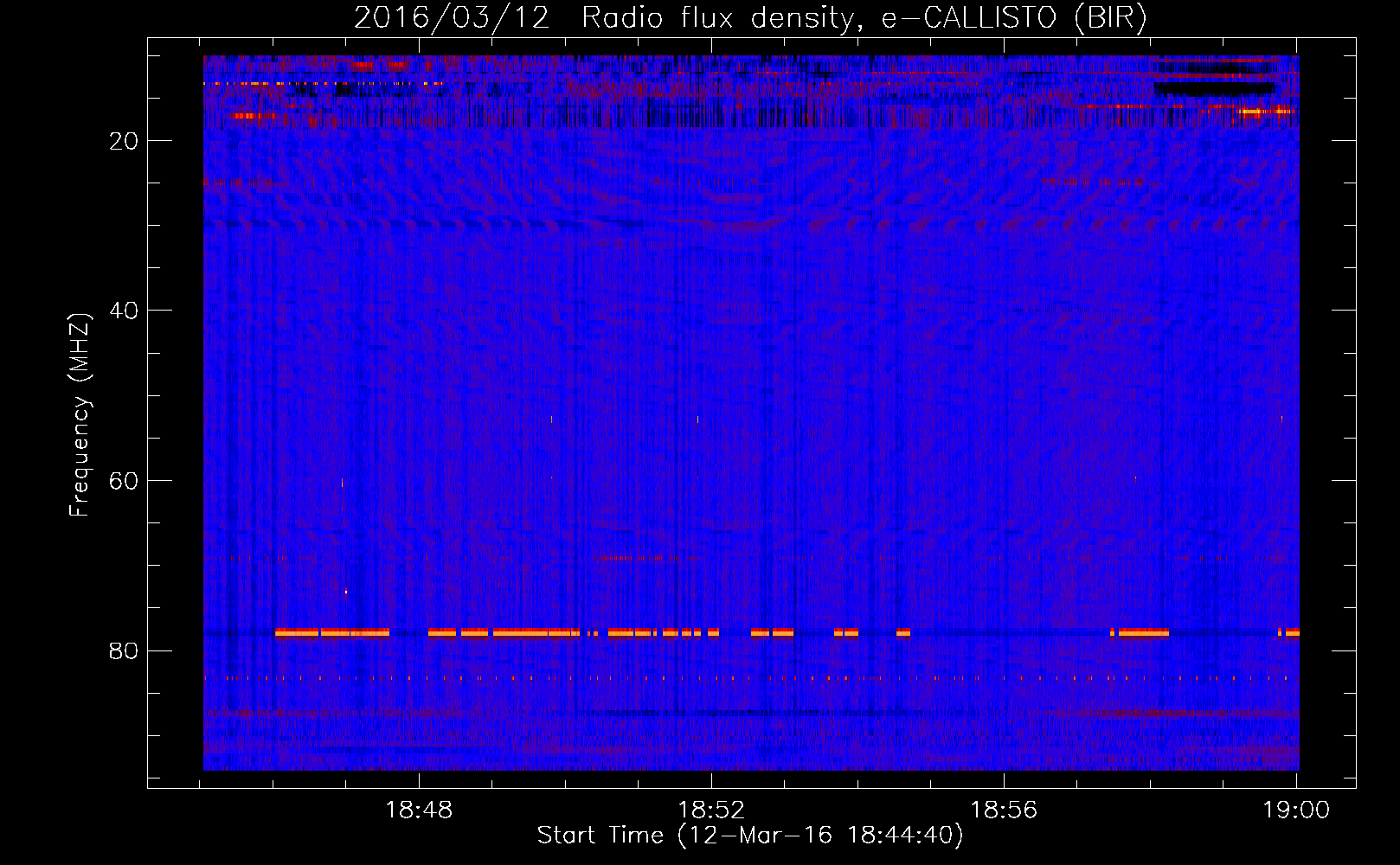Click the 18:56 time tick label
1400x865 pixels.
[1004, 811]
